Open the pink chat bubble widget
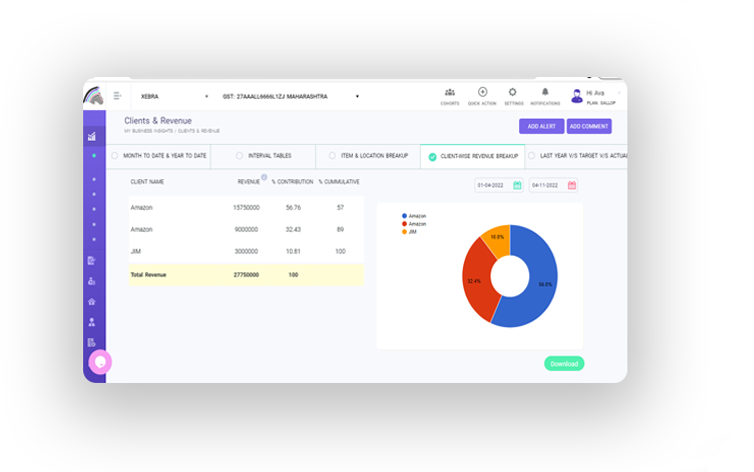The image size is (754, 472). pos(99,362)
